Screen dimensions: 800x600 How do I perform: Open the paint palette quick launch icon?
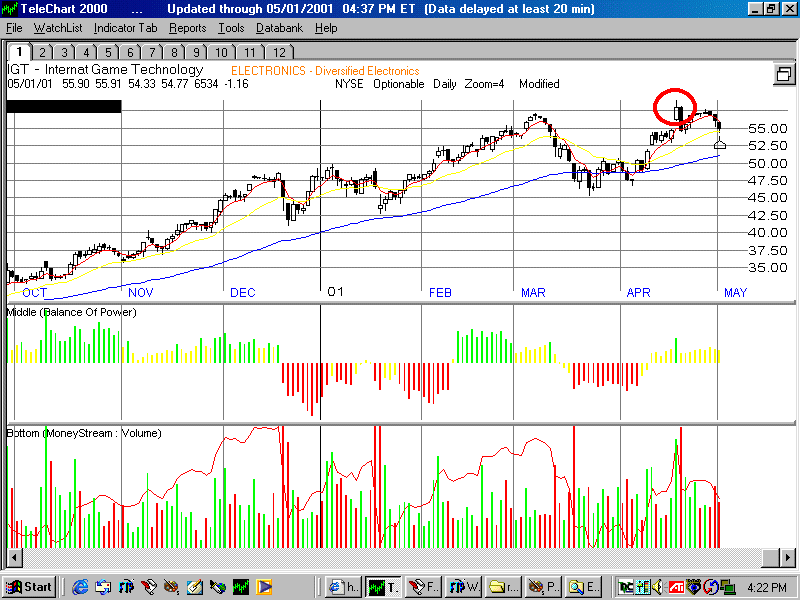coord(172,587)
